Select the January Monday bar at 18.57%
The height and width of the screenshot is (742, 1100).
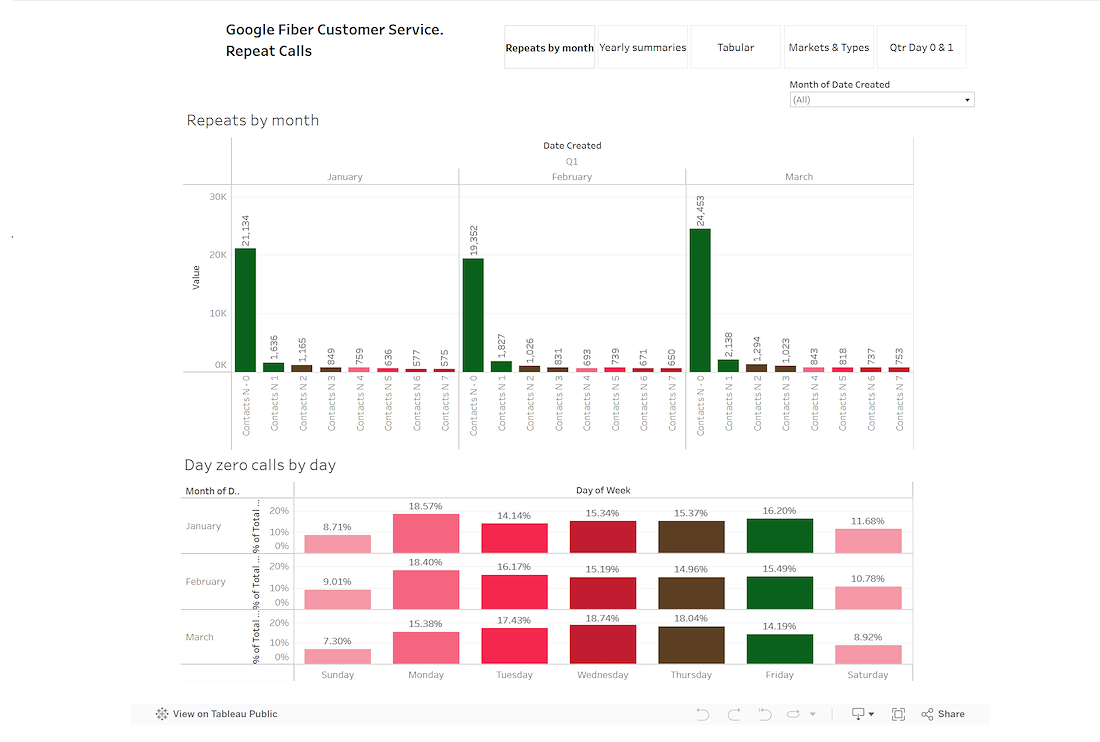coord(426,534)
